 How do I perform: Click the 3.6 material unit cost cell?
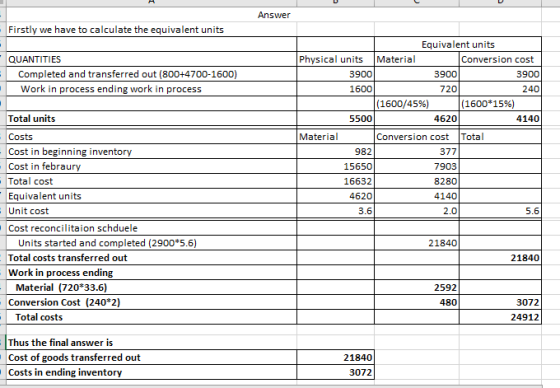tap(335, 211)
